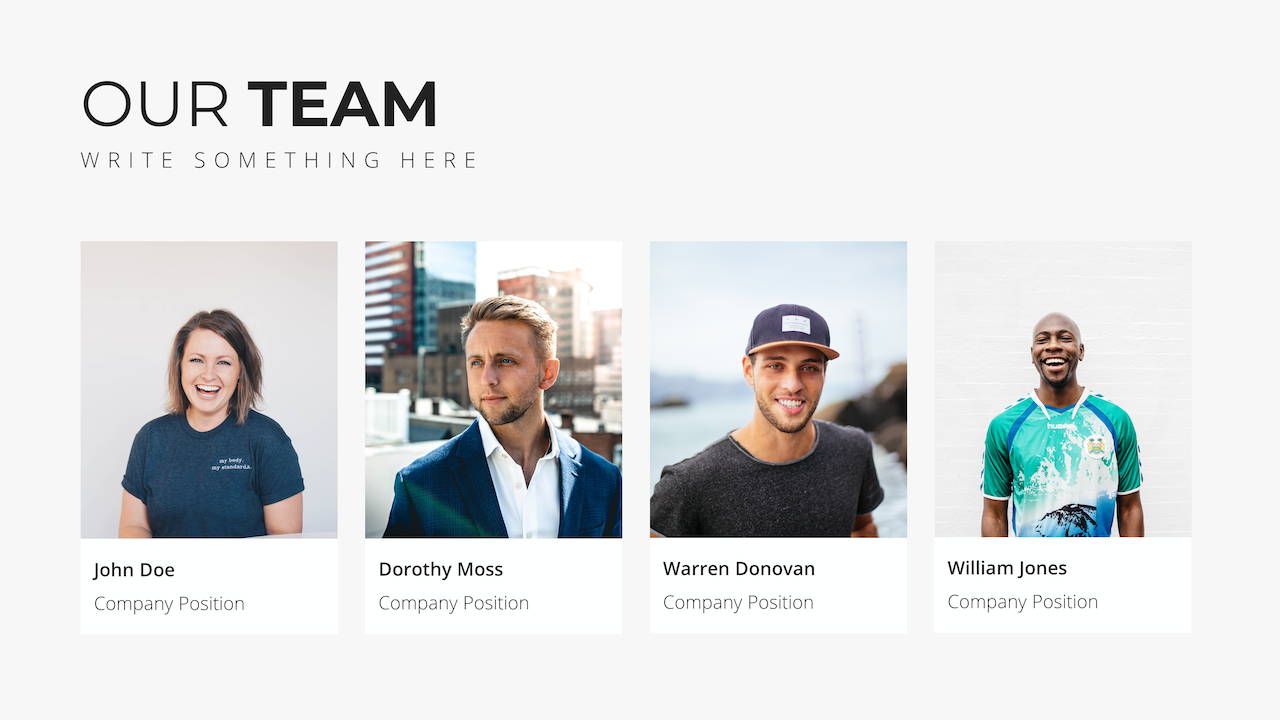Open Dorothy Moss's team photo
Screen dimensions: 1280x720
(493, 389)
